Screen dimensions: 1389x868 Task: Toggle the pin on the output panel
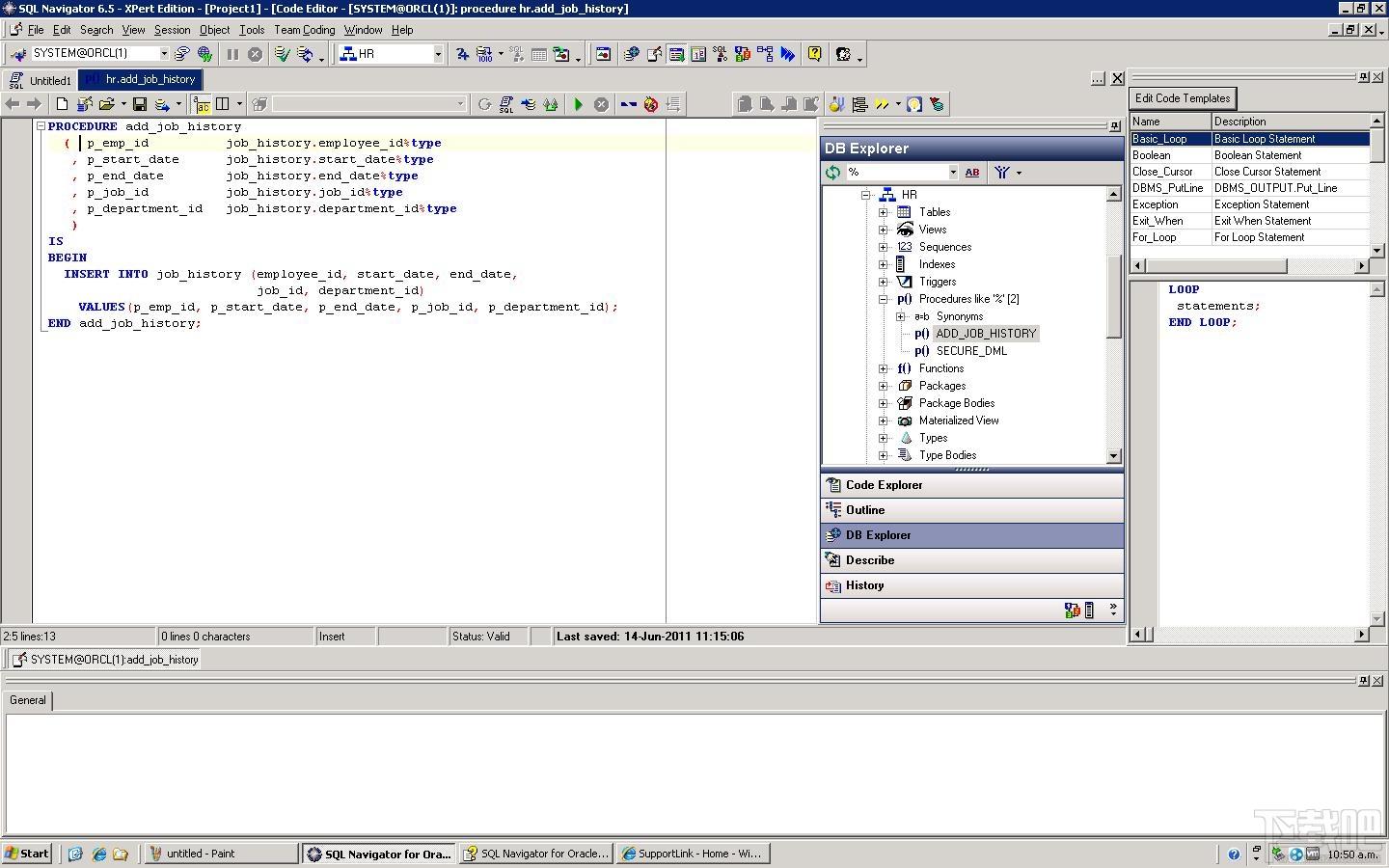point(1364,681)
